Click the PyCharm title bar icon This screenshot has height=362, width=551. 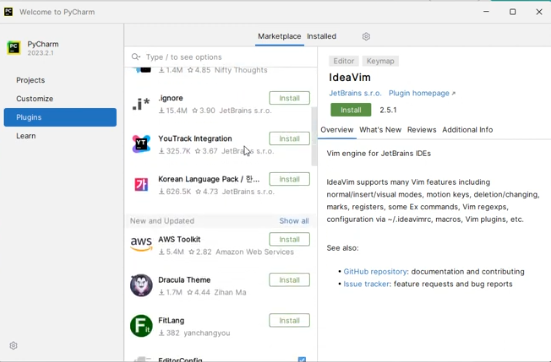[8, 12]
